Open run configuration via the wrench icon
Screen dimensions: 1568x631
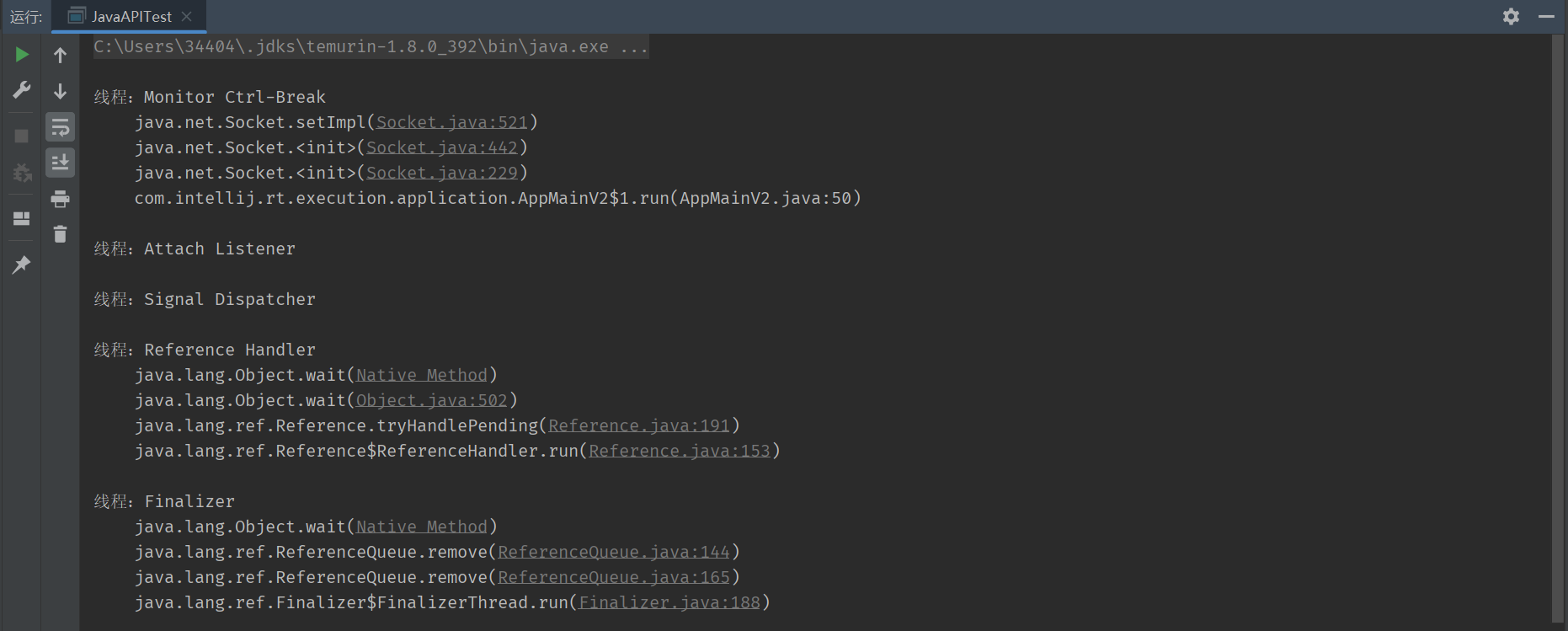(22, 89)
